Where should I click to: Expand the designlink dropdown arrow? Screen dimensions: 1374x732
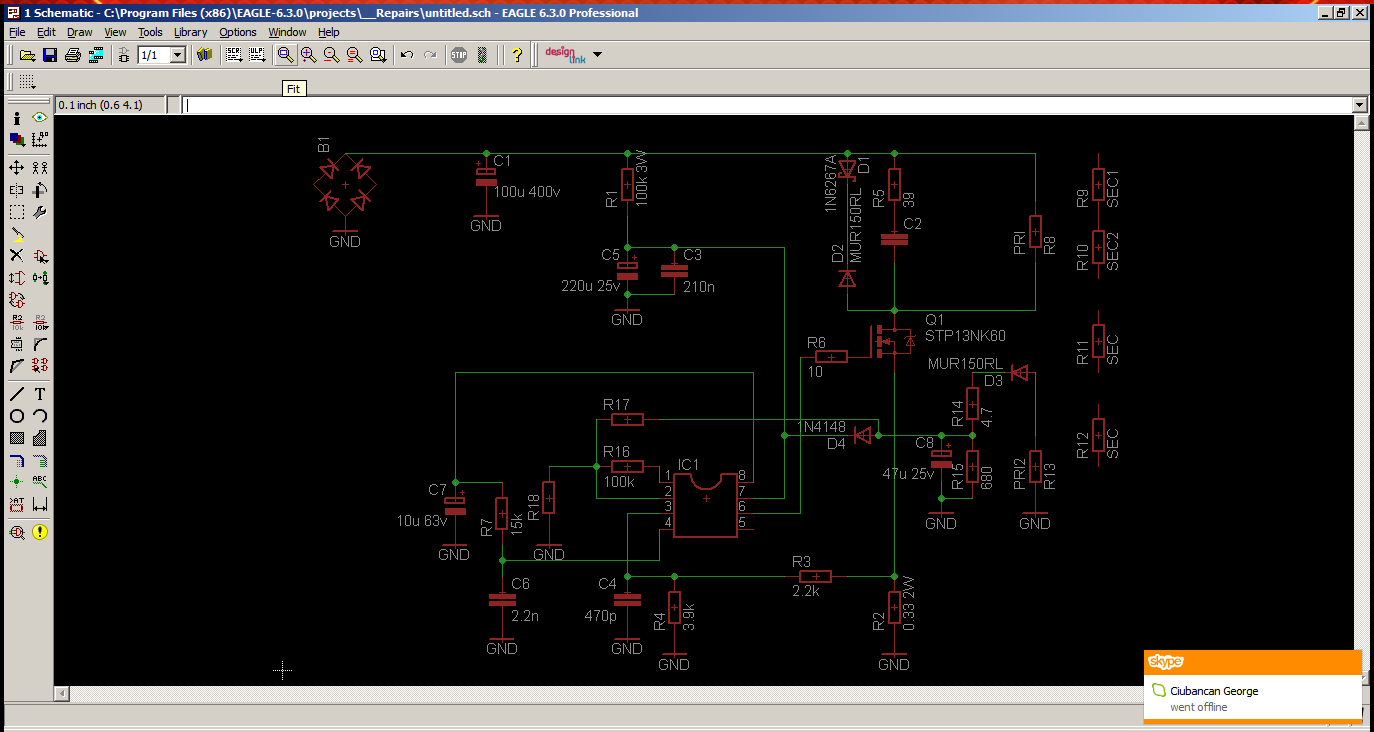click(x=597, y=55)
